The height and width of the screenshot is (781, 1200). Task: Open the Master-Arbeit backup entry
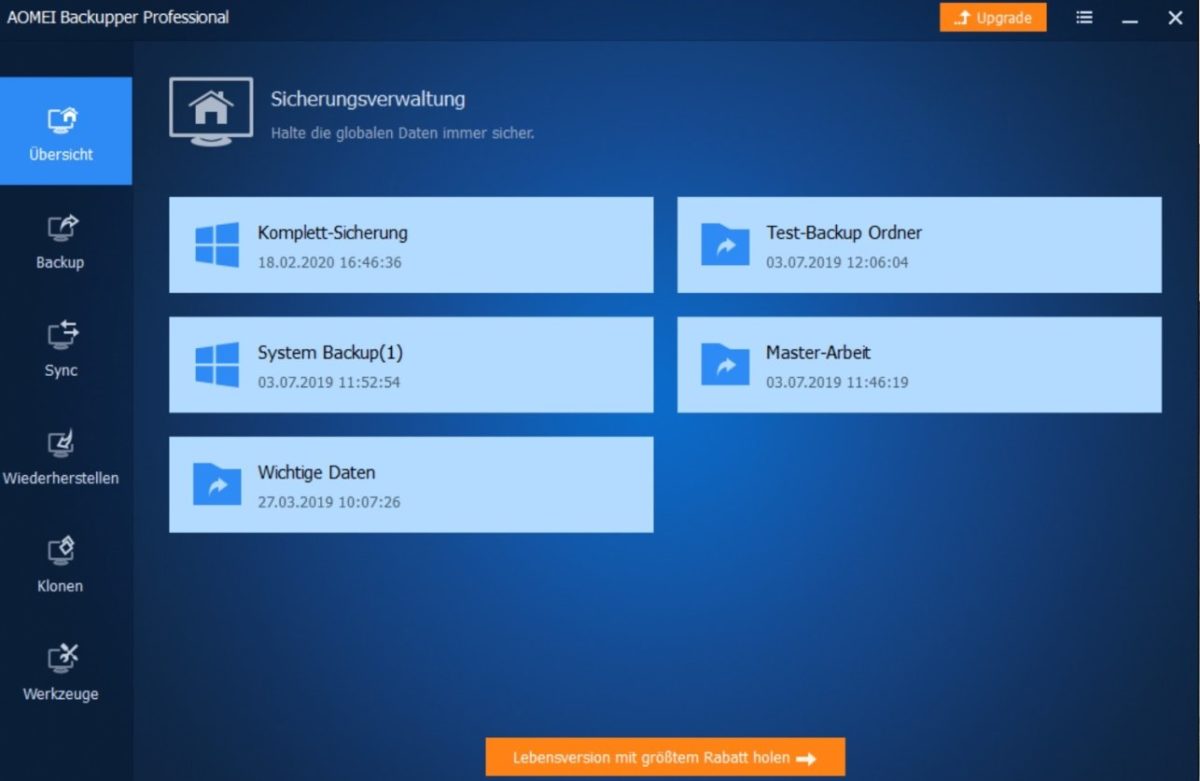coord(918,364)
